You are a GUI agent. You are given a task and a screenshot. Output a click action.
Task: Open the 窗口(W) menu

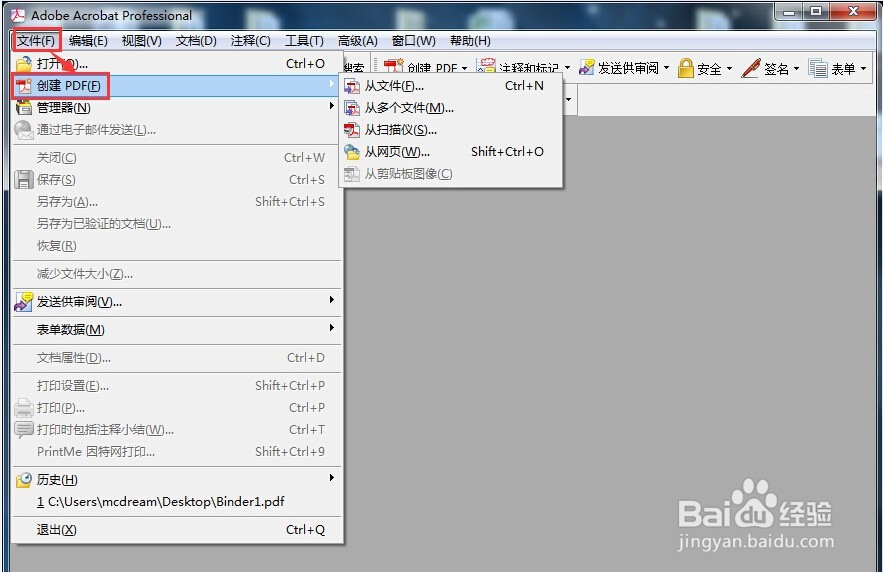413,41
